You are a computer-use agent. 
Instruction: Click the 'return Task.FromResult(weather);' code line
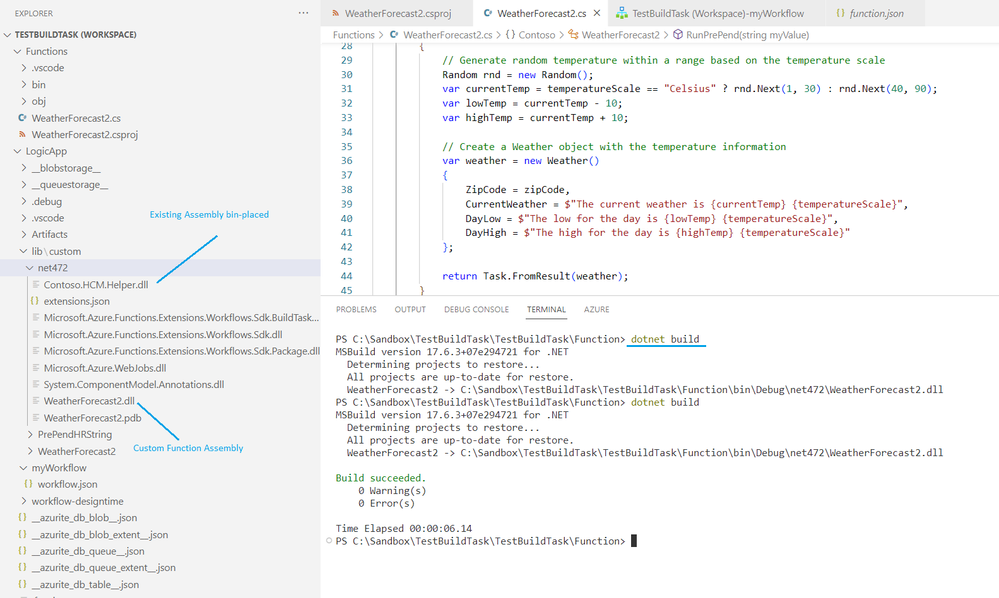click(x=535, y=276)
